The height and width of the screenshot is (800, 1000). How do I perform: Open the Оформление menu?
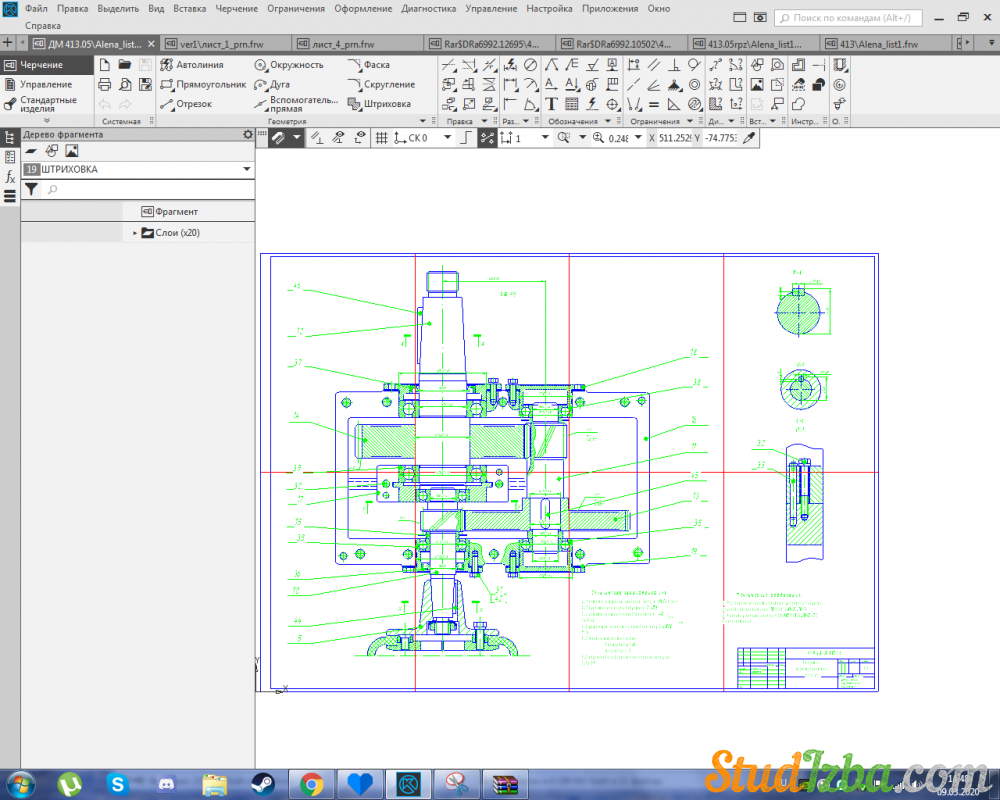coord(362,8)
